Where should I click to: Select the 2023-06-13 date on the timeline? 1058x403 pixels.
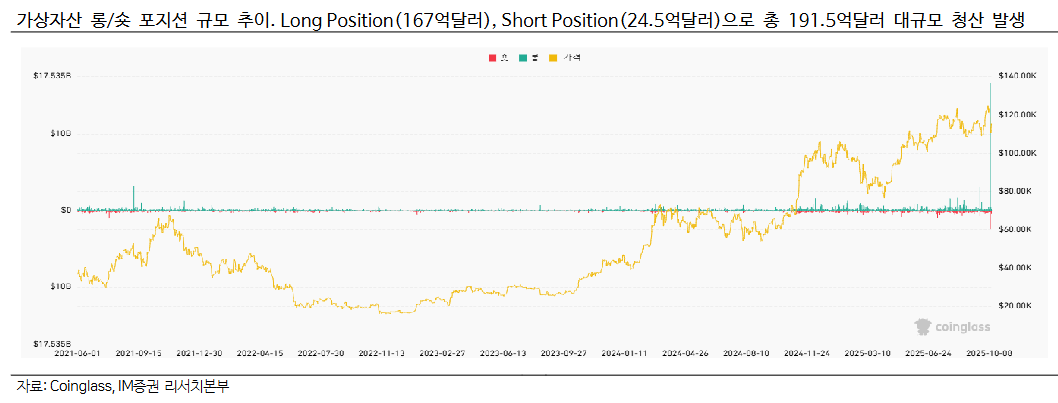point(505,353)
